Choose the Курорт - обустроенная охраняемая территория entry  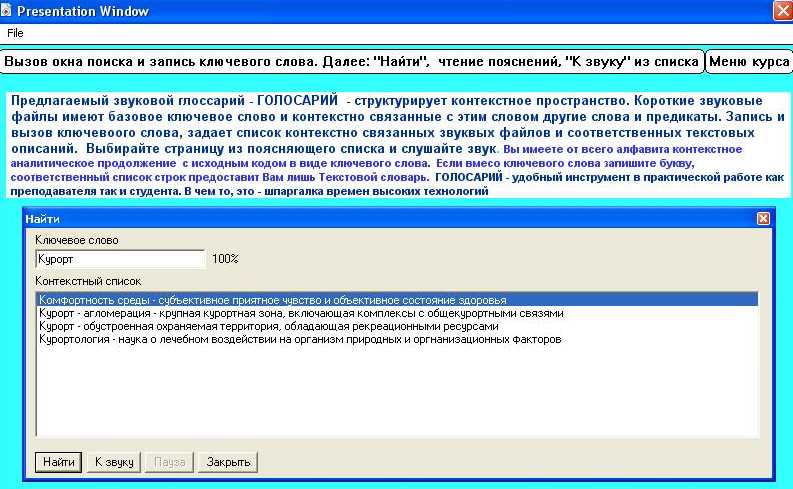click(x=267, y=326)
